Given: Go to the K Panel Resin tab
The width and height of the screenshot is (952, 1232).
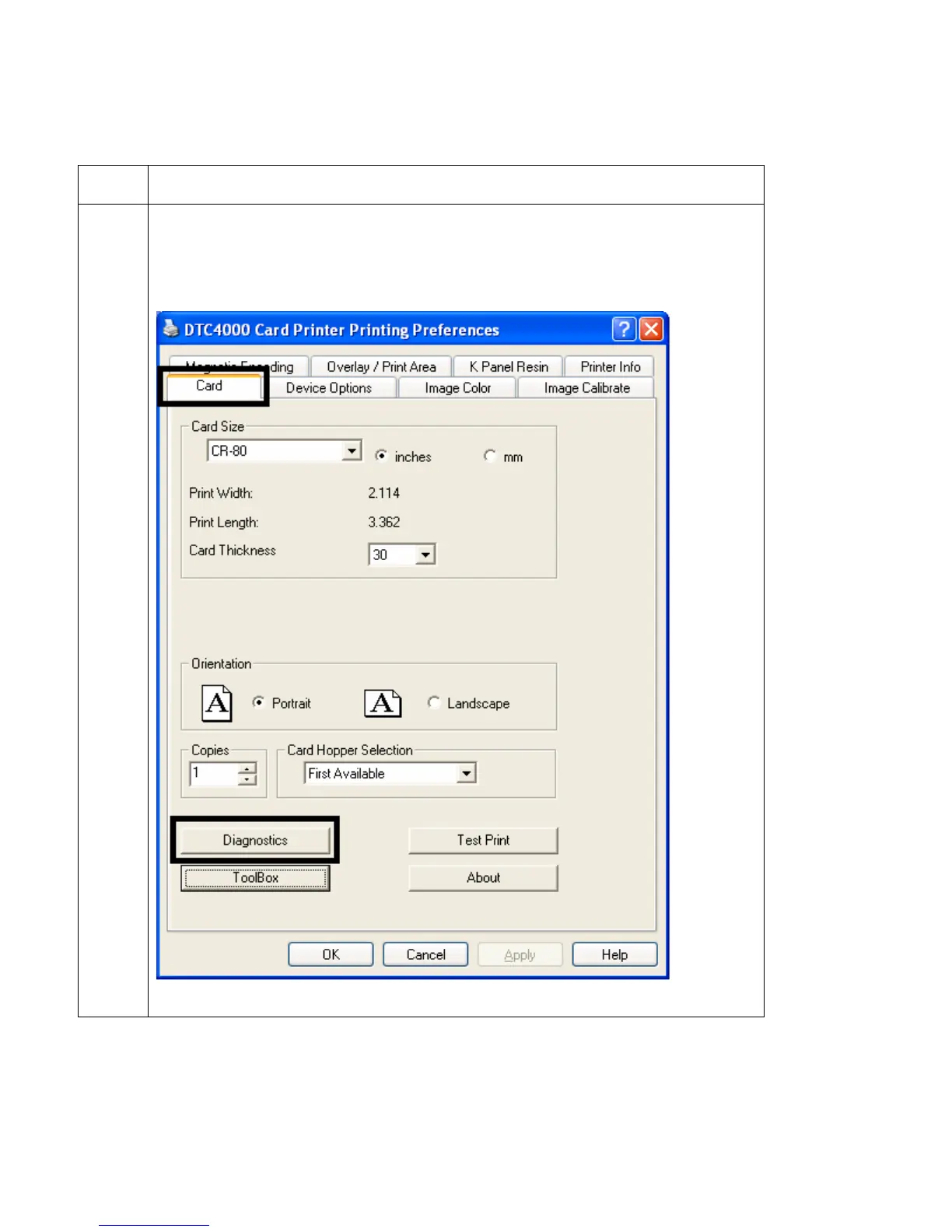Looking at the screenshot, I should (x=509, y=367).
